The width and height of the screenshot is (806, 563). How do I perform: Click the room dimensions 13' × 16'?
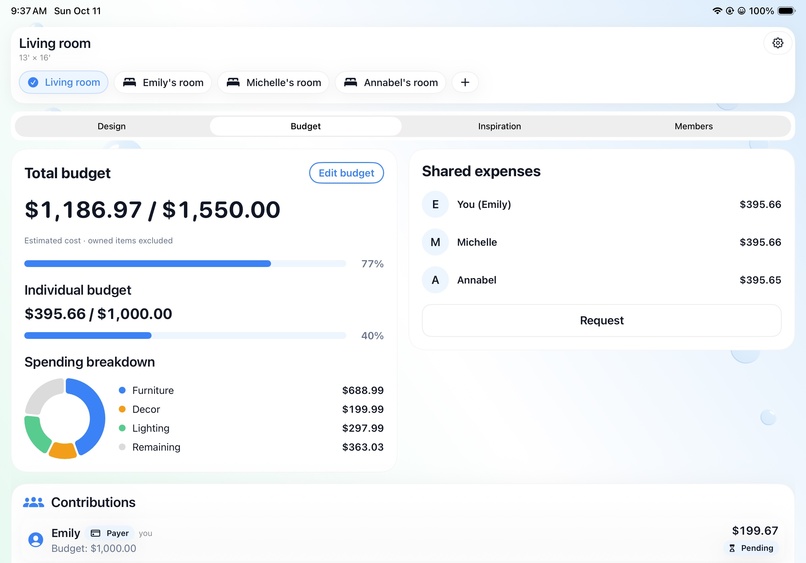tap(35, 58)
